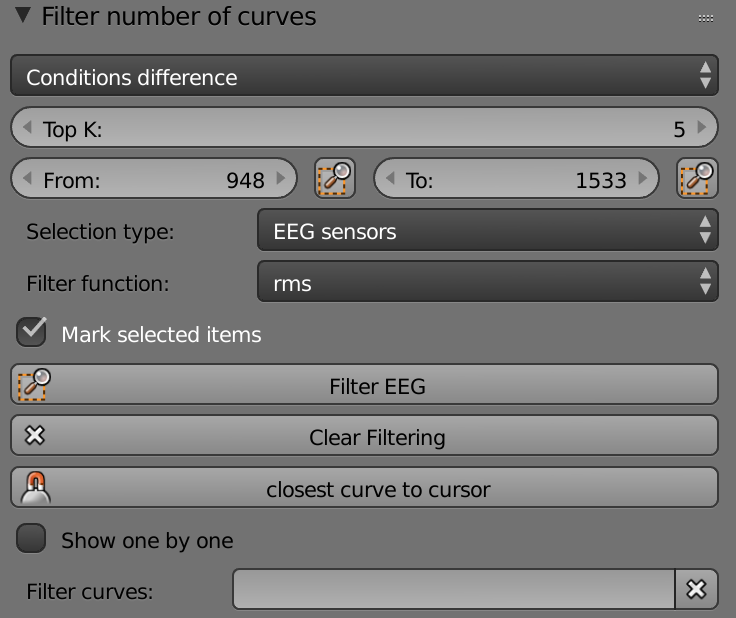This screenshot has height=618, width=736.
Task: Click the Top K value slider field
Action: tap(364, 127)
